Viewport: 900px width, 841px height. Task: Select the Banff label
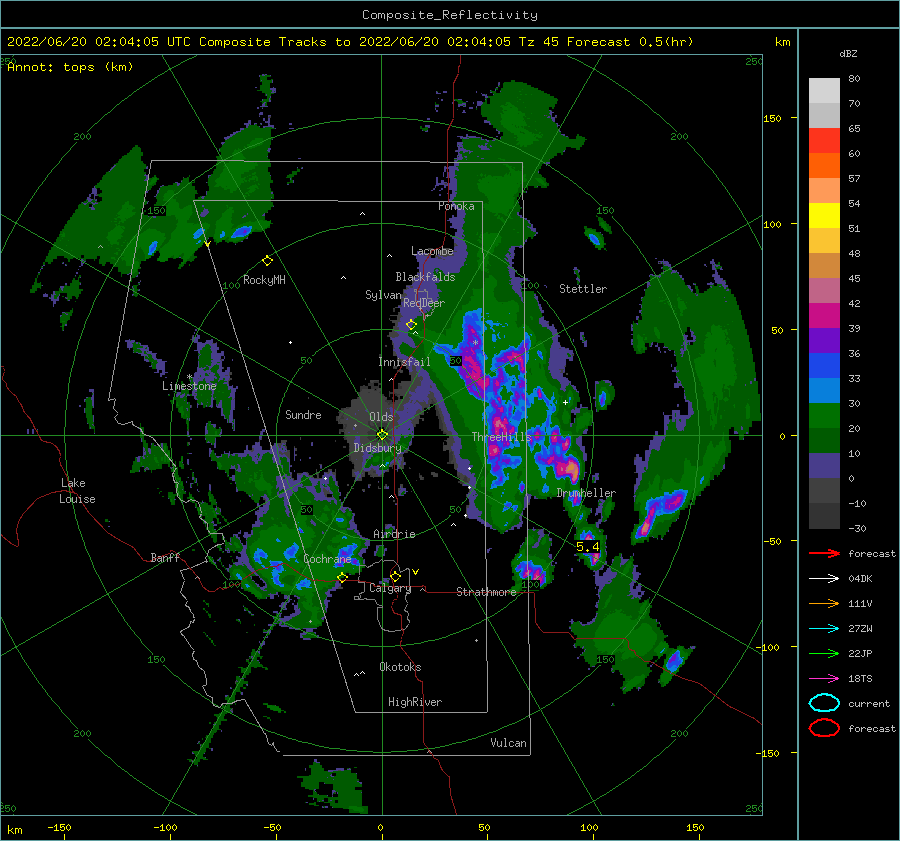(165, 557)
